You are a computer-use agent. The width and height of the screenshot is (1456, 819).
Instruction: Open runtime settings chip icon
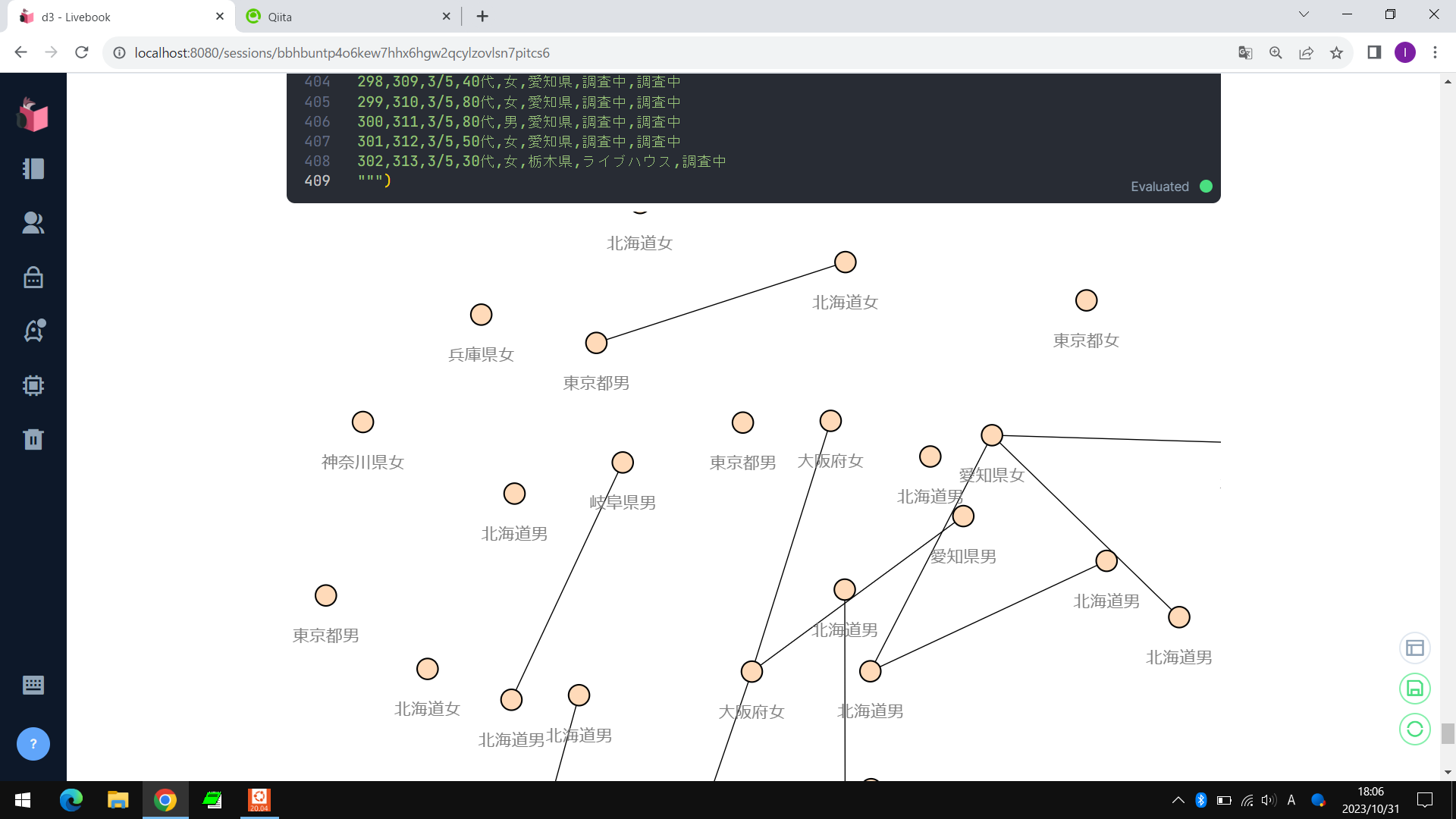click(33, 385)
